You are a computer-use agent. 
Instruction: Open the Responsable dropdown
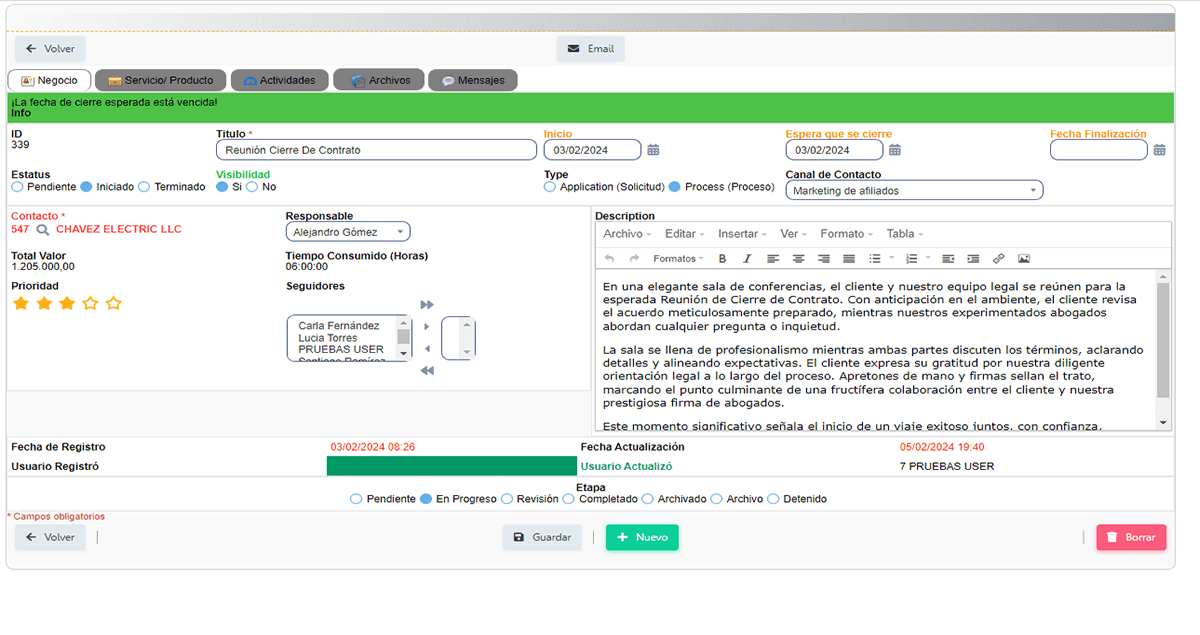tap(348, 232)
